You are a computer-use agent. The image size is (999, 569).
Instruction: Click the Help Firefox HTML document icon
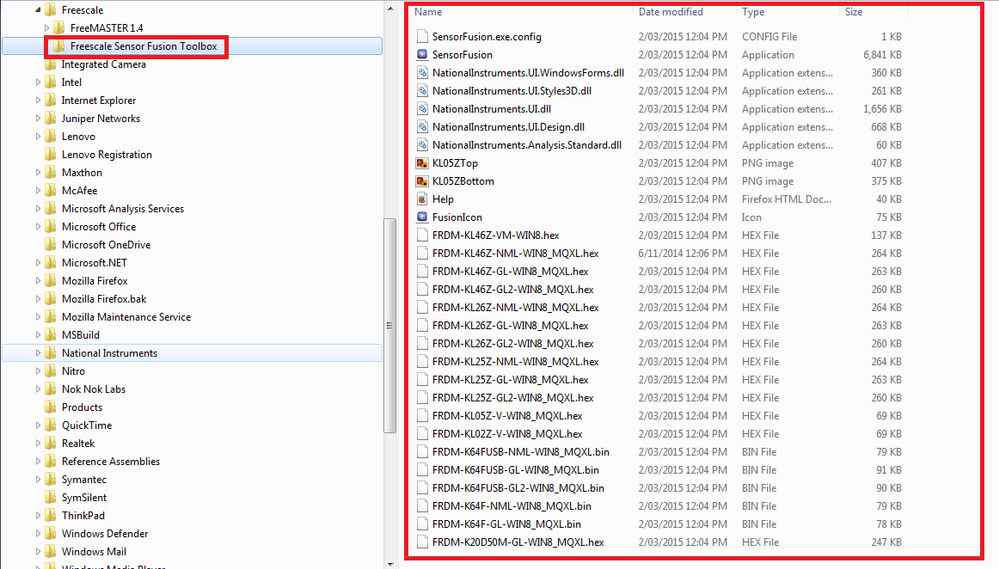point(422,199)
